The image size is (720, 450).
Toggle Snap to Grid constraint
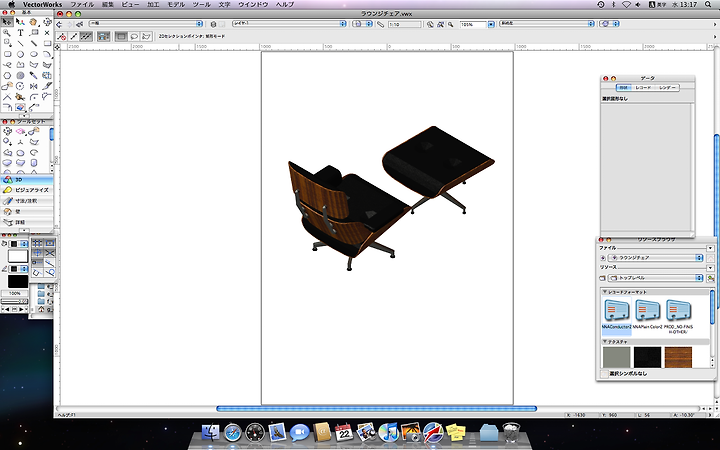click(38, 243)
